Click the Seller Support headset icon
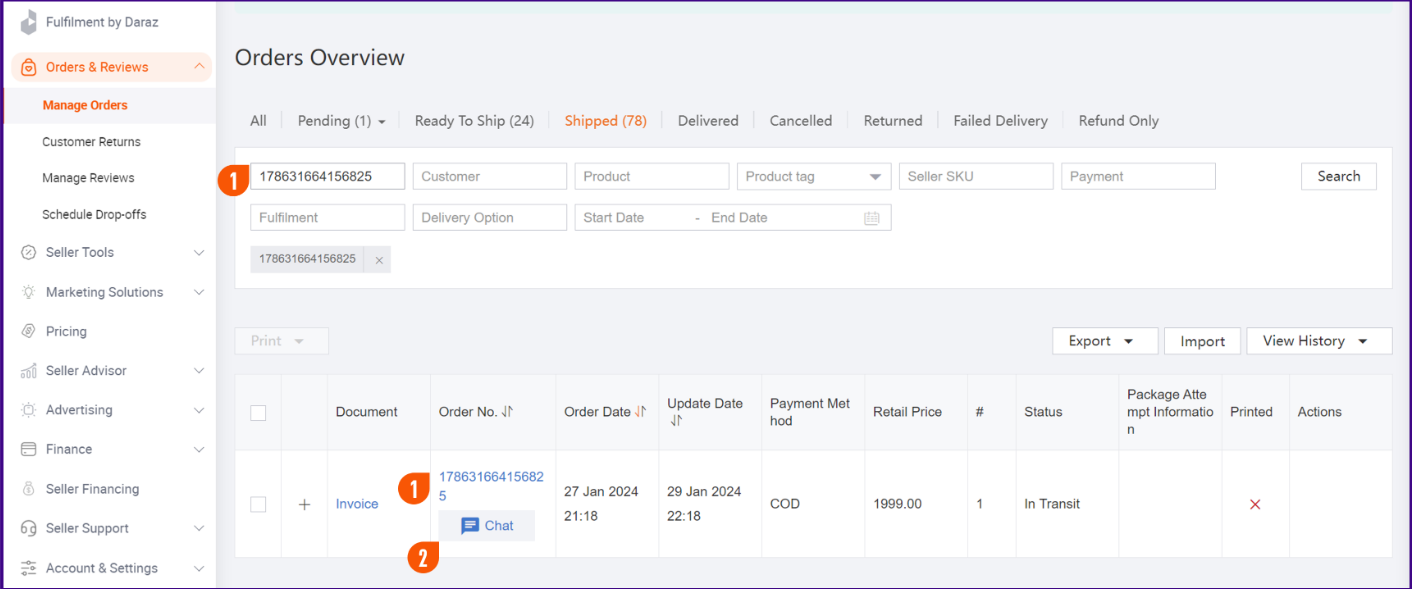The width and height of the screenshot is (1412, 589). pyautogui.click(x=28, y=528)
